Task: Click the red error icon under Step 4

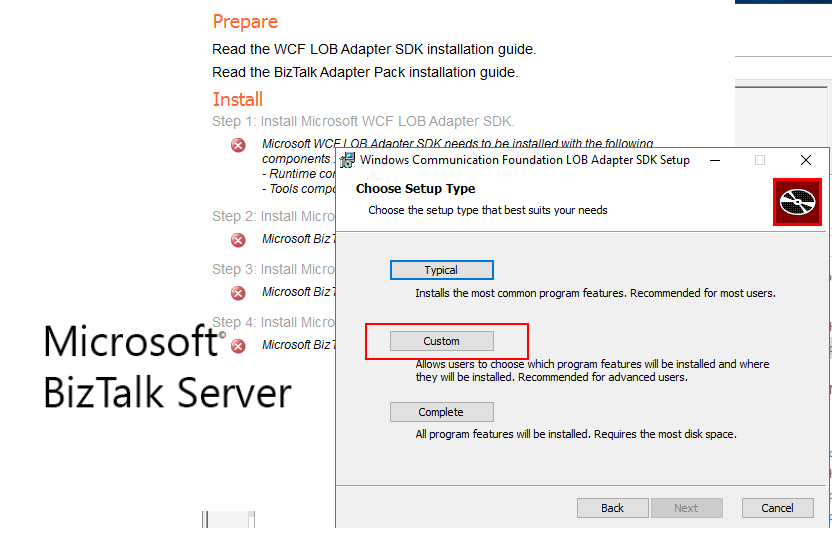Action: pyautogui.click(x=238, y=346)
